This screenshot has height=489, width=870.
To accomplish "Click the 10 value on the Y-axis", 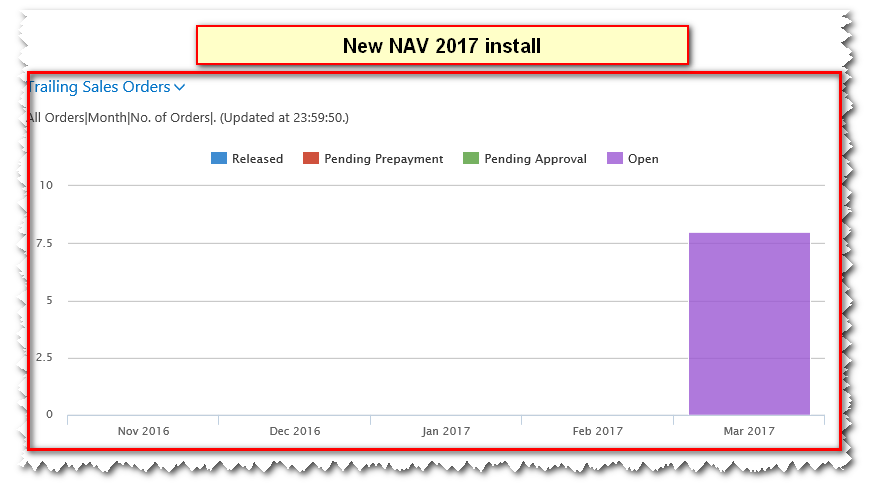I will tap(46, 185).
